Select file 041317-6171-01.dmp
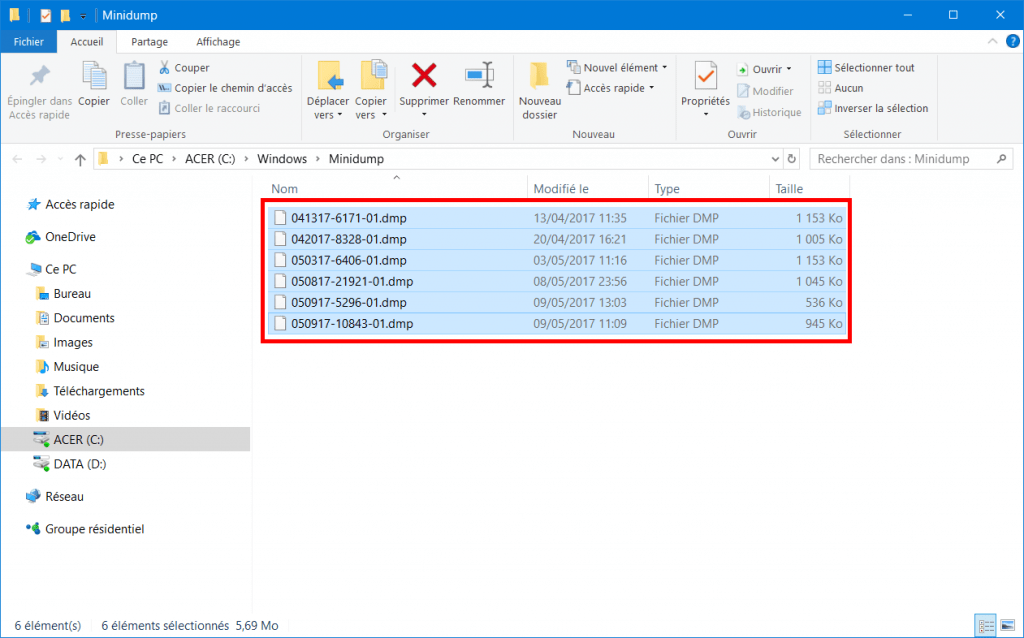Screen dimensions: 1024x638 click(x=556, y=218)
